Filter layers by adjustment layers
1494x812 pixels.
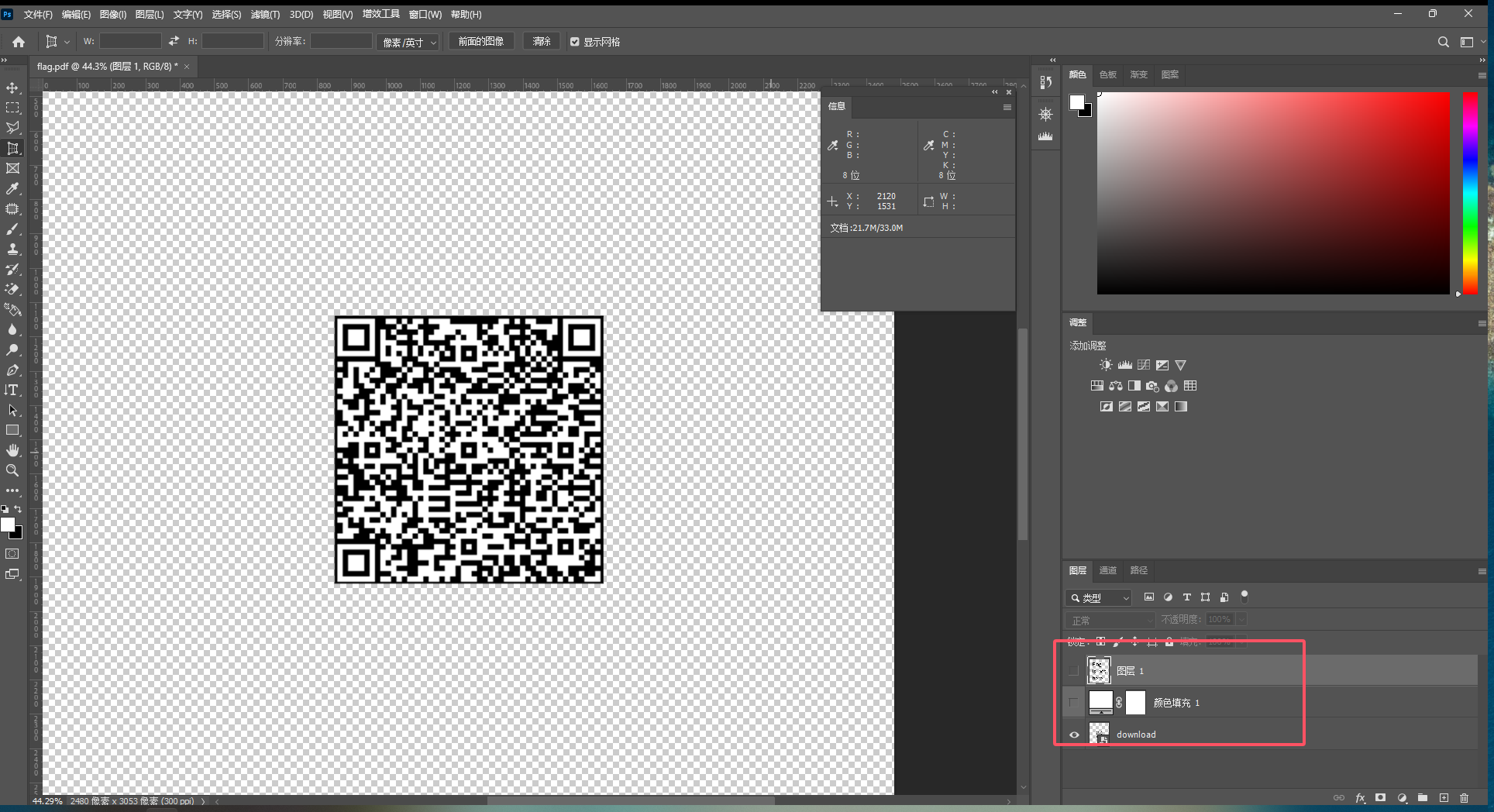tap(1168, 597)
